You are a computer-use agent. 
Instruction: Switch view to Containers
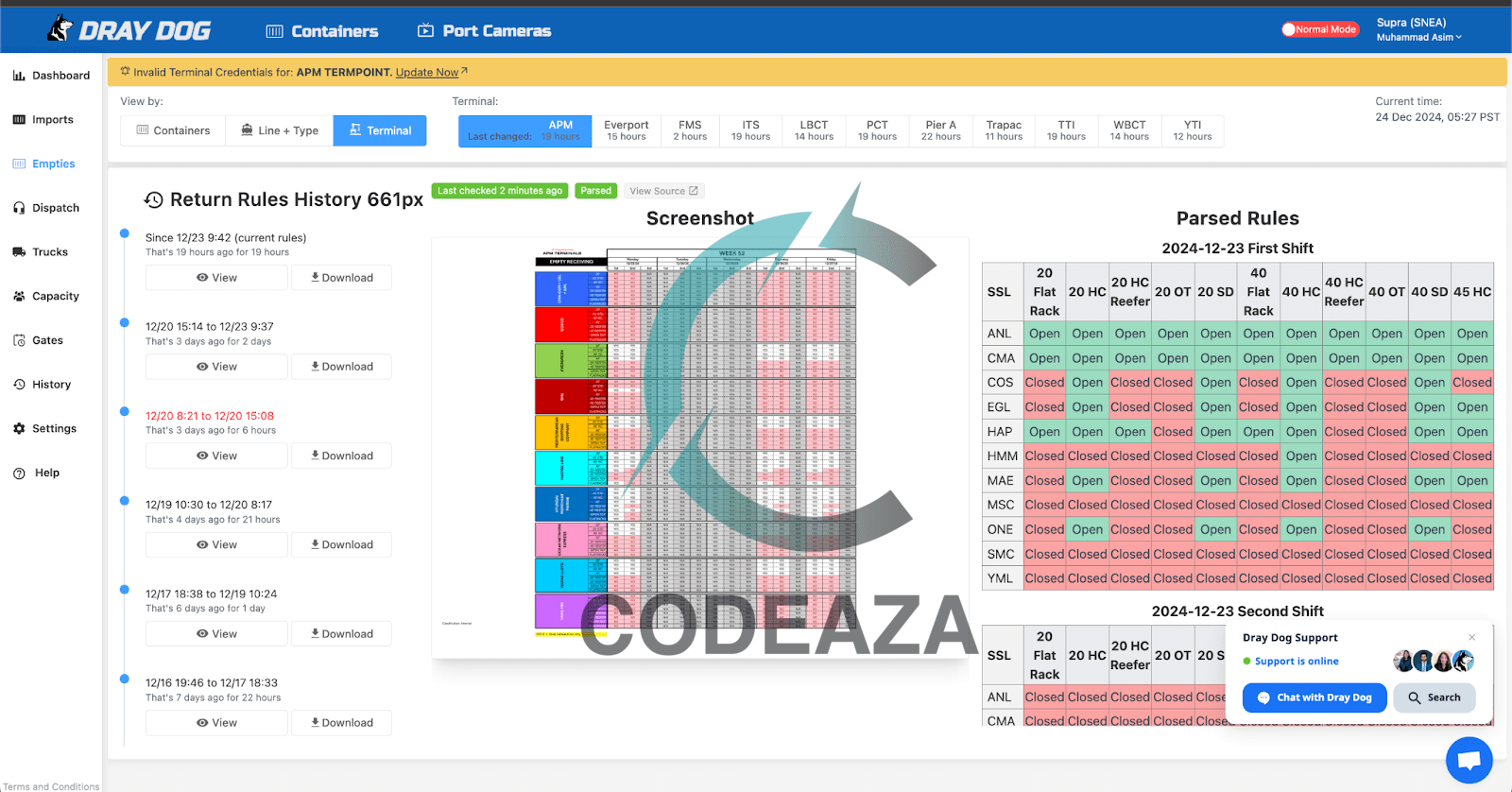[x=173, y=130]
